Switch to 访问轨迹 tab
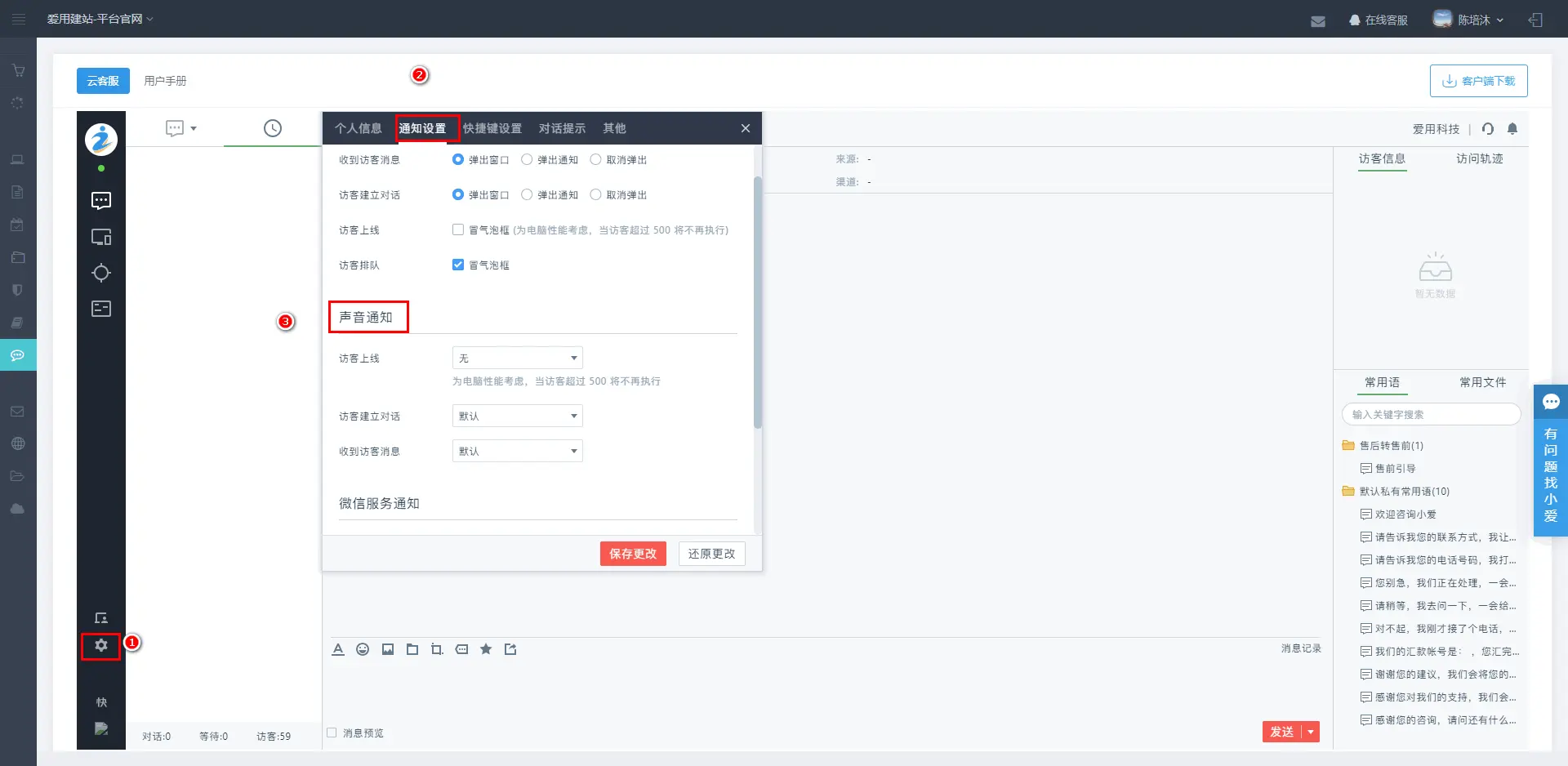 pyautogui.click(x=1479, y=158)
